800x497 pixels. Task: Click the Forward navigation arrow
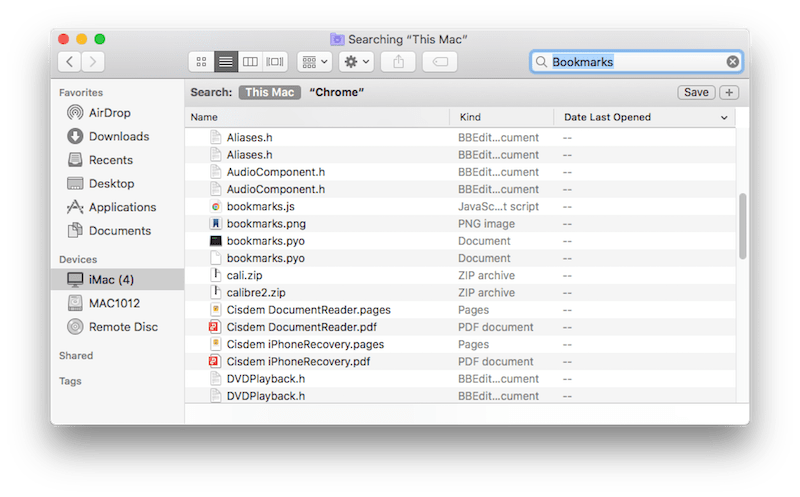pyautogui.click(x=93, y=62)
